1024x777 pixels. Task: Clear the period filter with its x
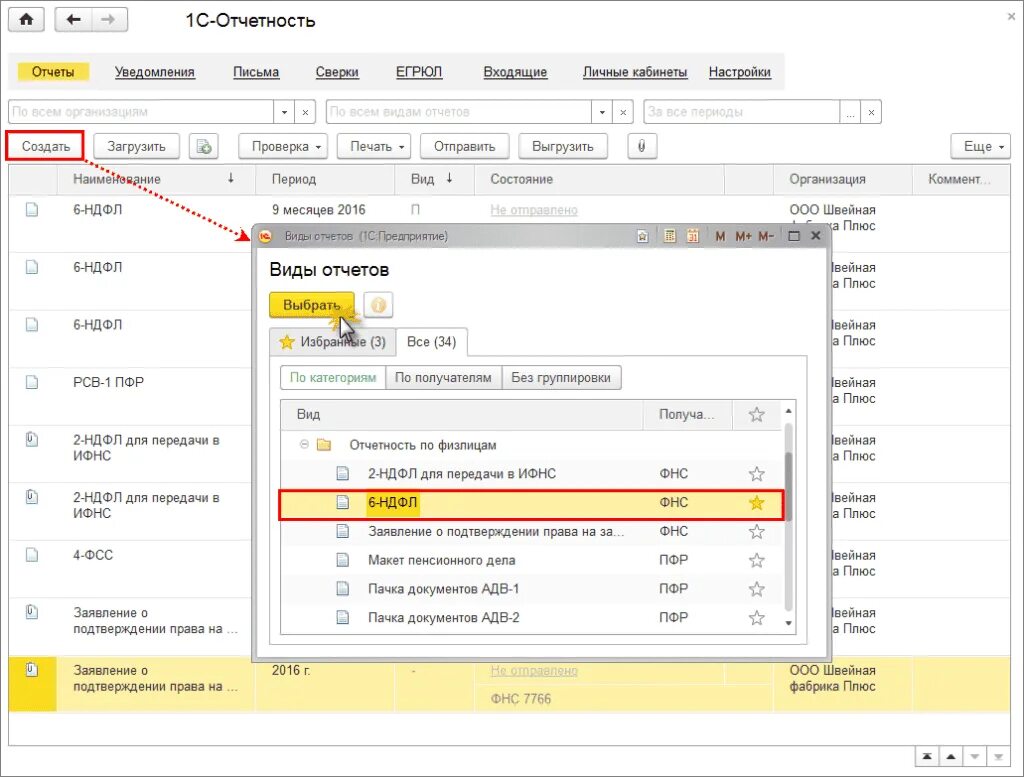tap(871, 112)
